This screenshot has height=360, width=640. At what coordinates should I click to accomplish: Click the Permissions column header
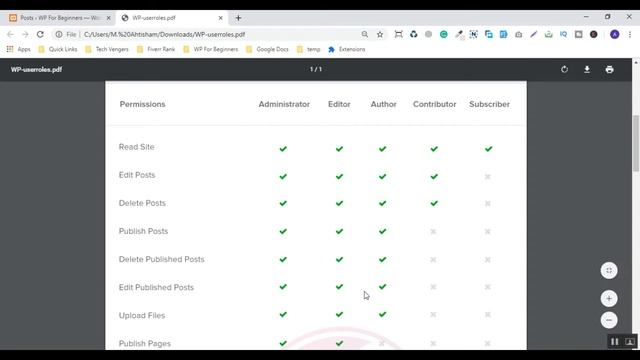point(142,104)
